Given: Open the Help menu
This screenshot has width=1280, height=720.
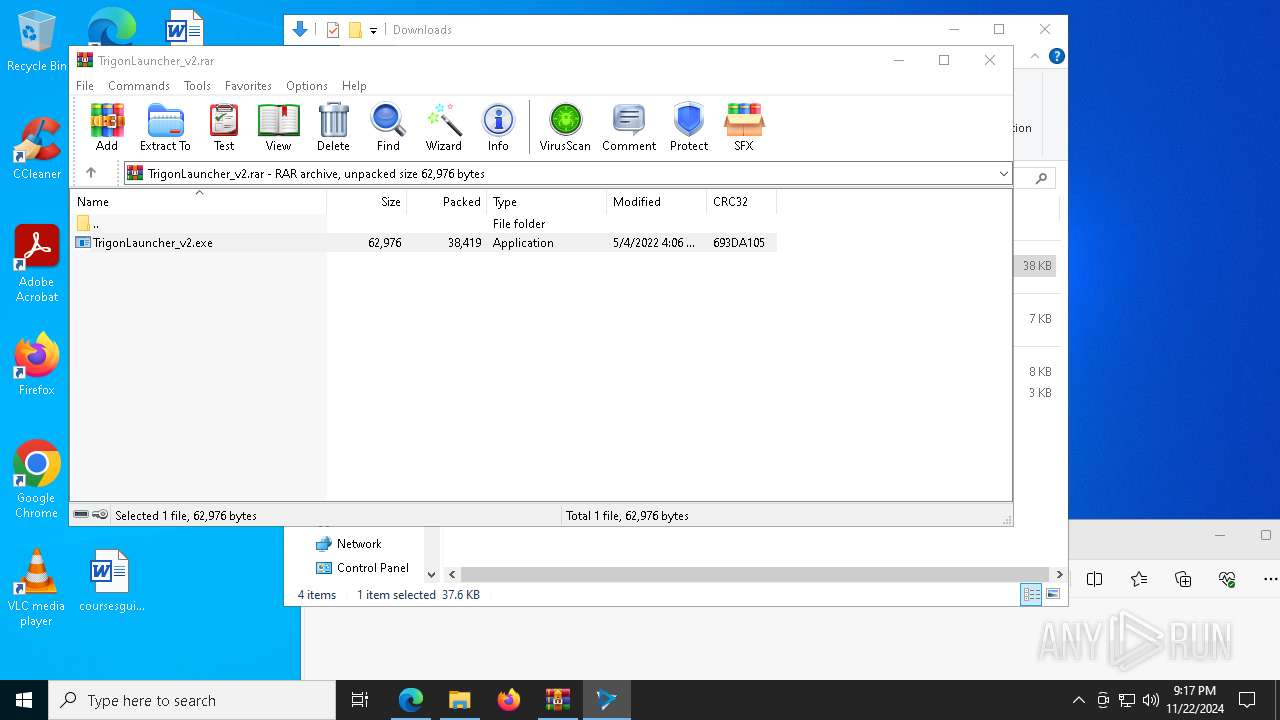Looking at the screenshot, I should coord(354,86).
